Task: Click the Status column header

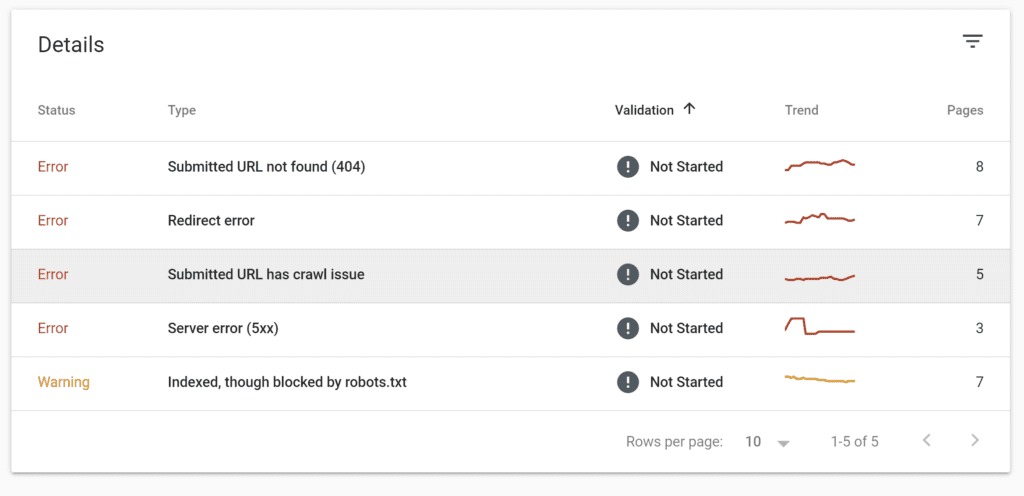Action: pyautogui.click(x=56, y=110)
